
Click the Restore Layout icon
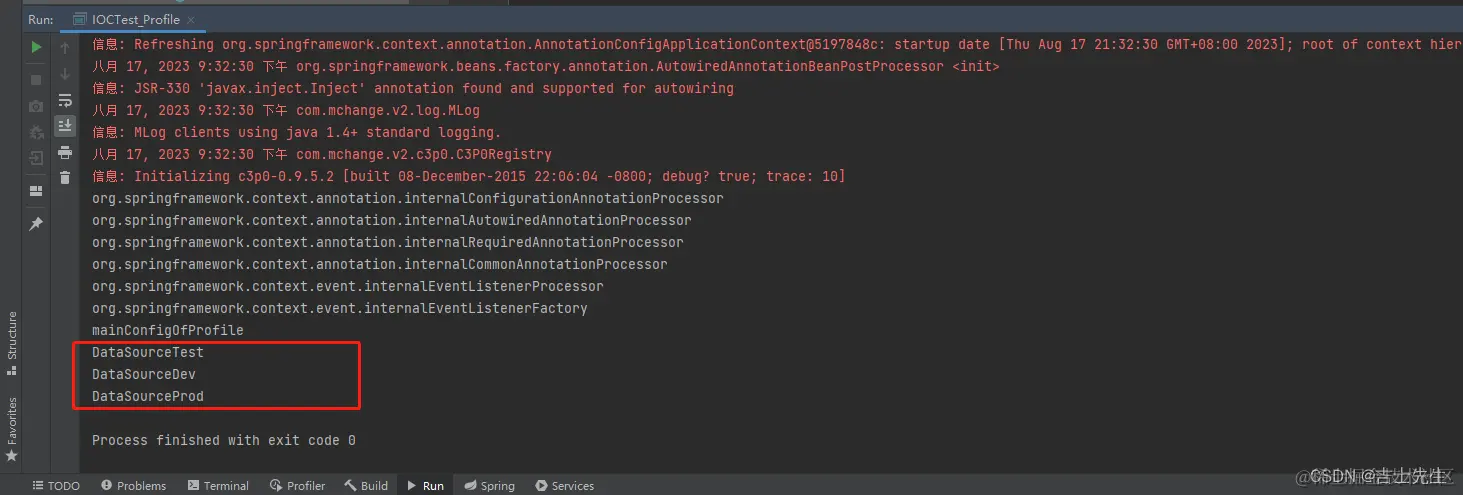coord(36,190)
